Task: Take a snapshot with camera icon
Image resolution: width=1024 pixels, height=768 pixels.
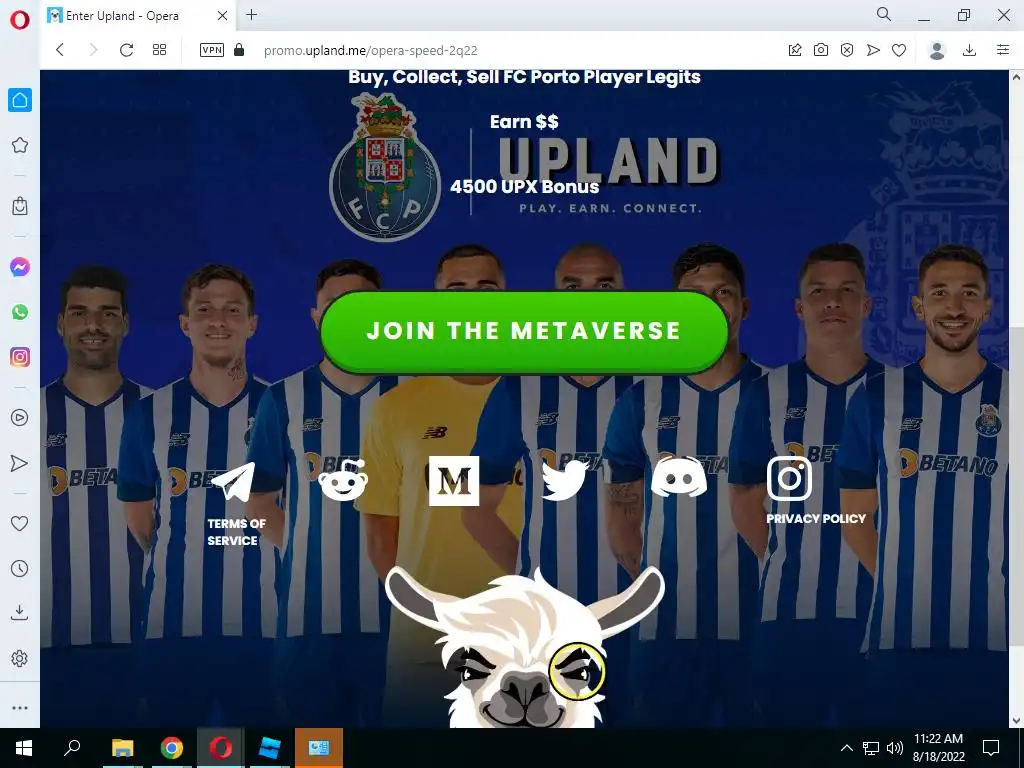Action: [x=821, y=50]
